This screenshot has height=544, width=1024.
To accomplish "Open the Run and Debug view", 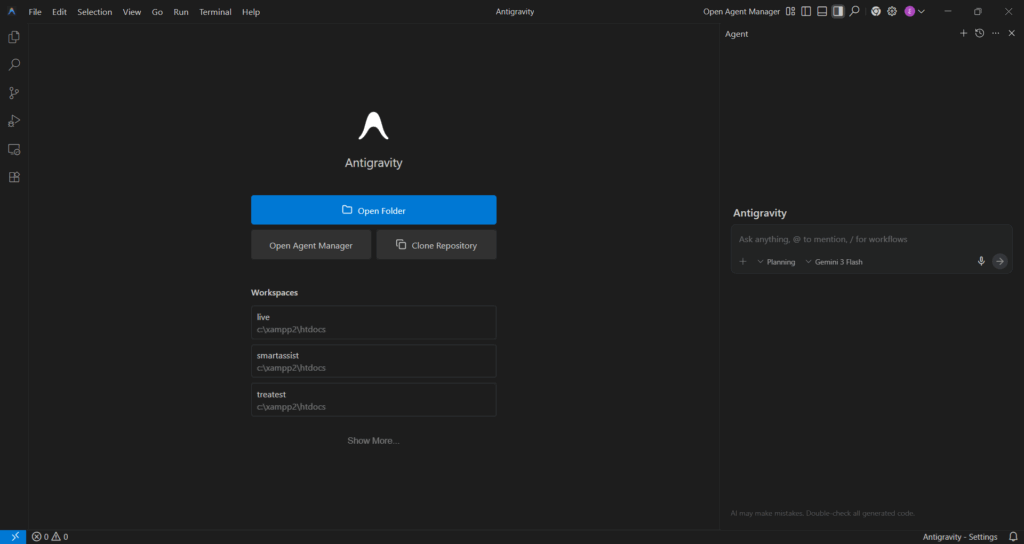I will pyautogui.click(x=14, y=121).
